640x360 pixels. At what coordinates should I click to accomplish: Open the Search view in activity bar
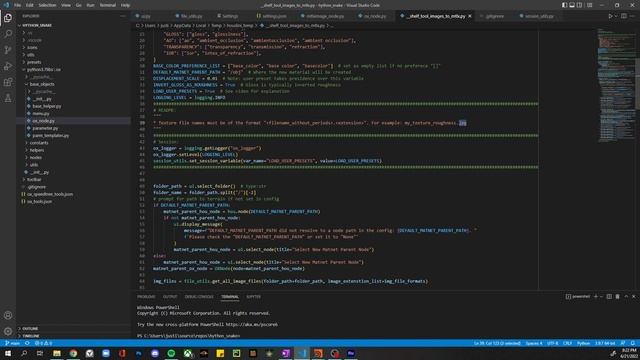8,34
